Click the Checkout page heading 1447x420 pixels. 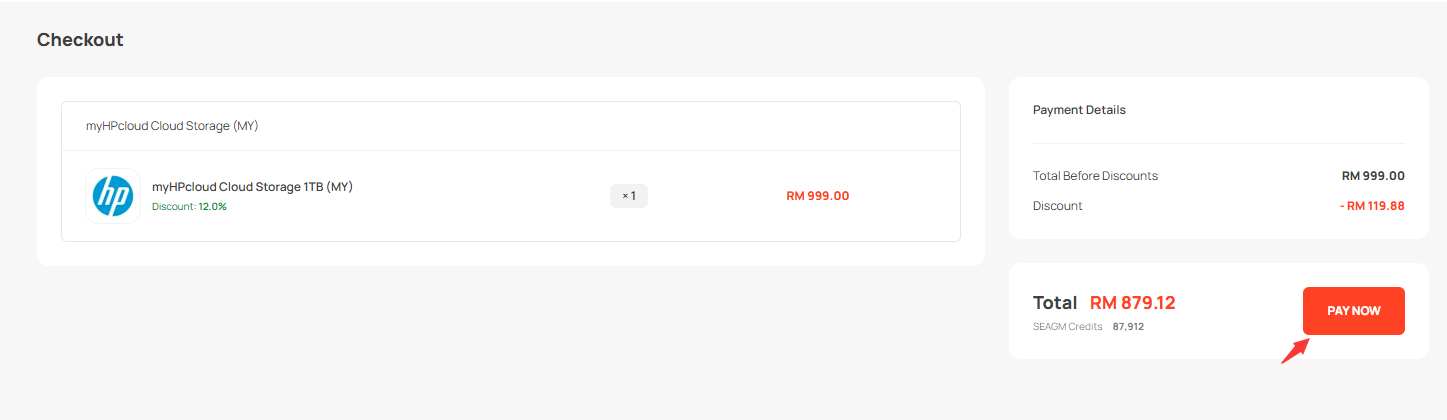coord(80,40)
